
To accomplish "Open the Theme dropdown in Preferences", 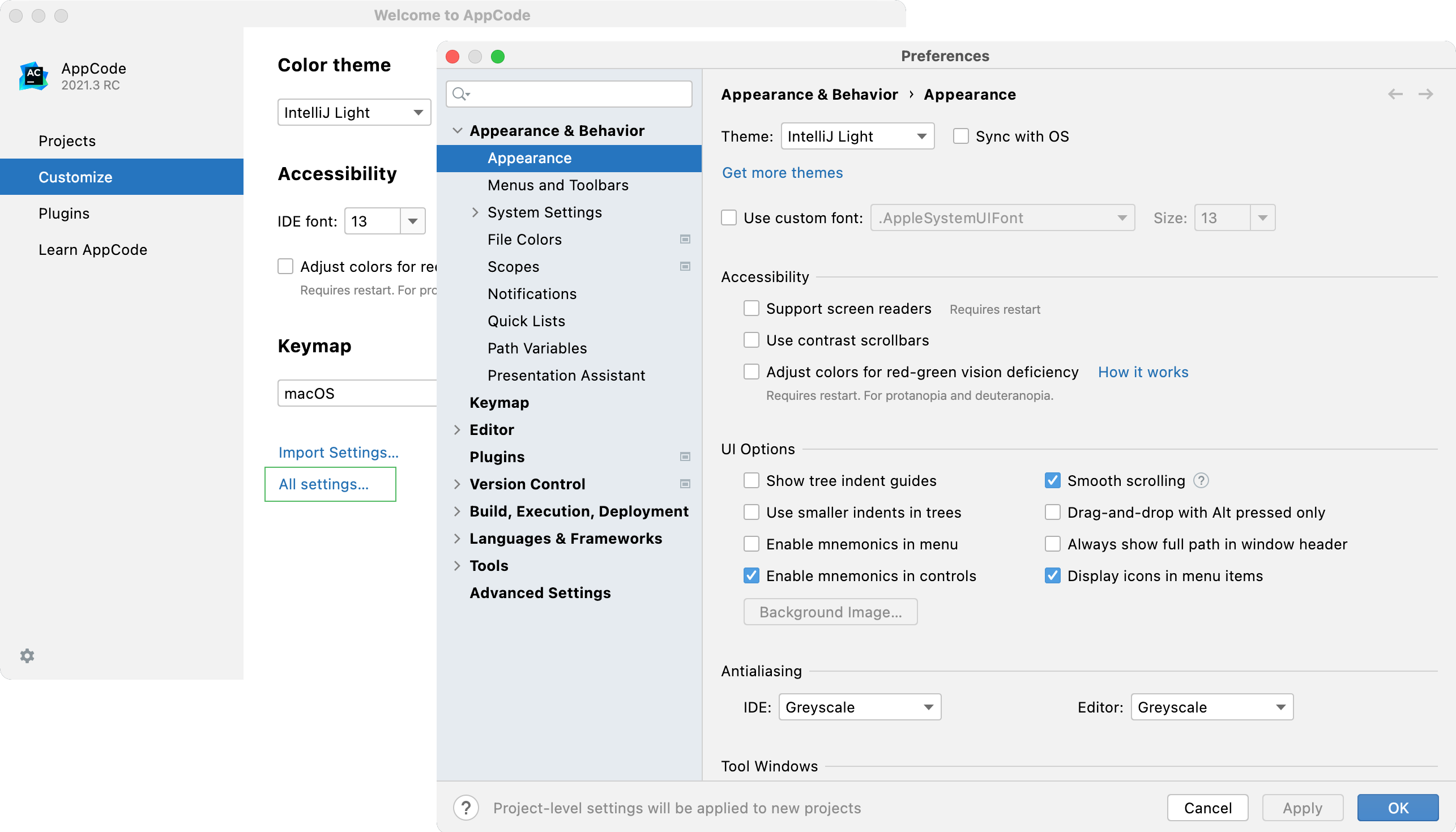I will coord(857,136).
